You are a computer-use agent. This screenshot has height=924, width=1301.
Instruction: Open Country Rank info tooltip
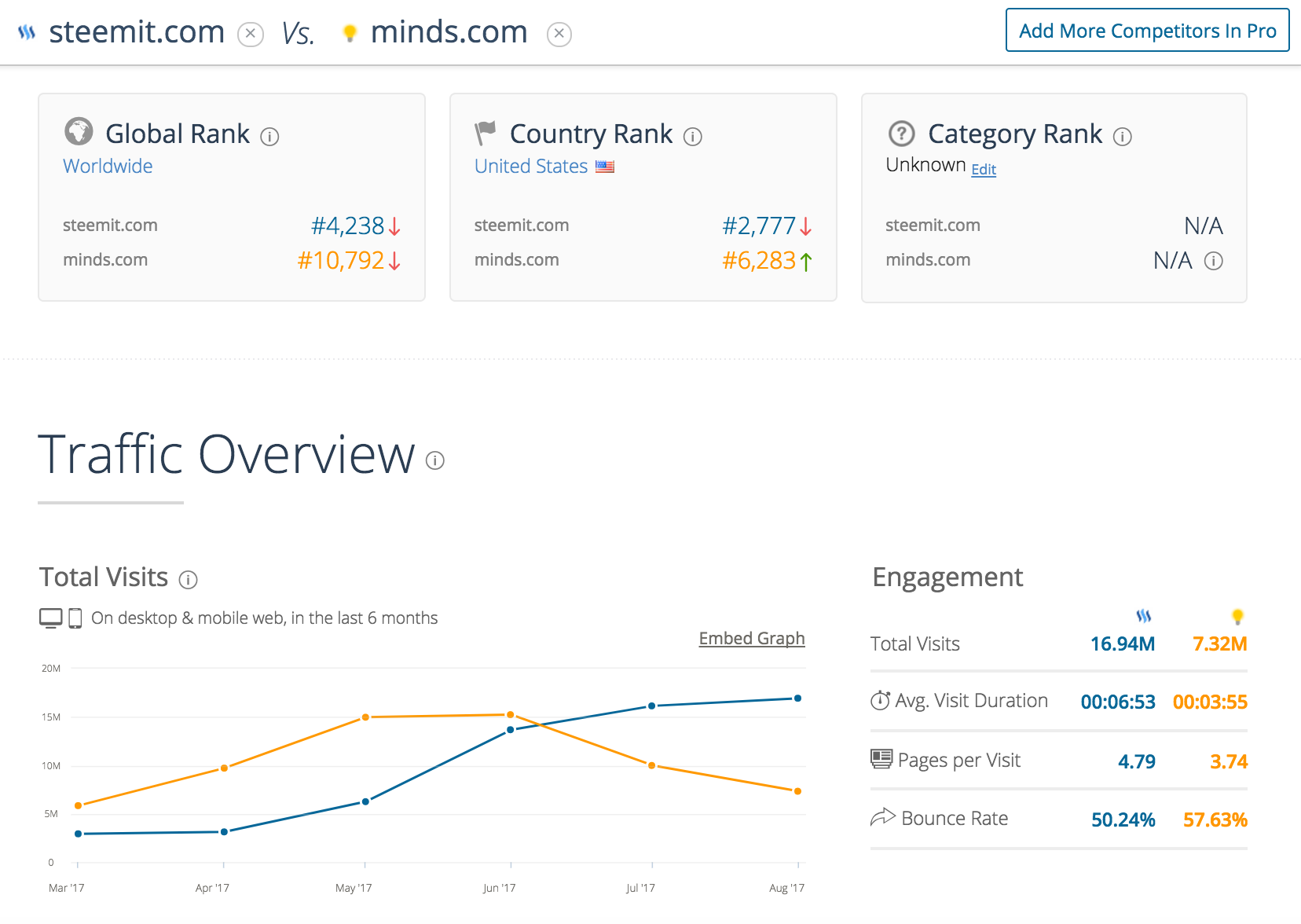coord(692,137)
